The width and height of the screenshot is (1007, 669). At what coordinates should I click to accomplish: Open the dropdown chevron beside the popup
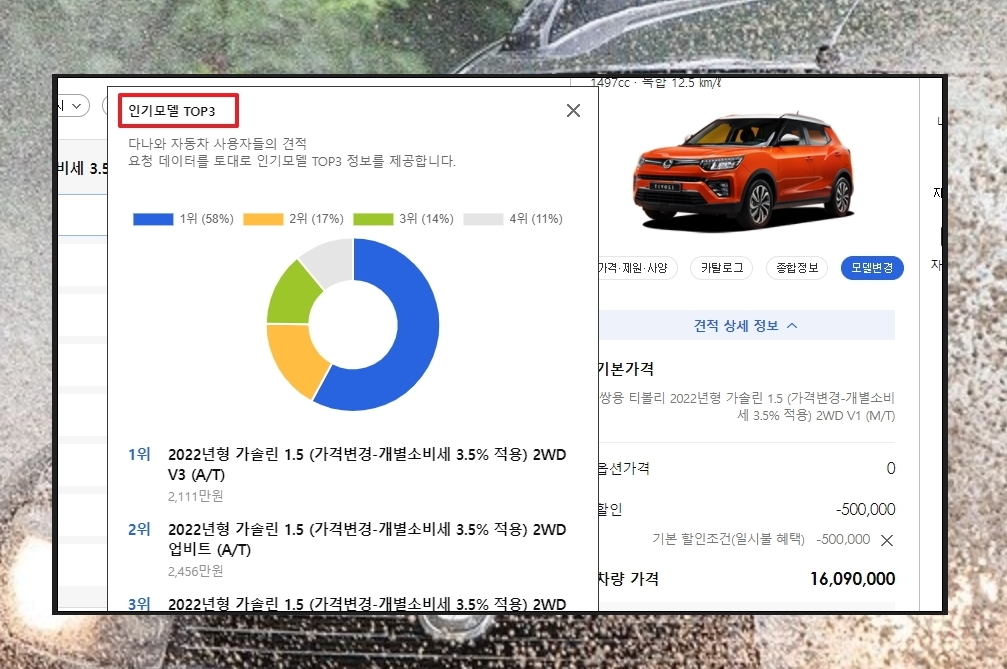click(x=76, y=105)
